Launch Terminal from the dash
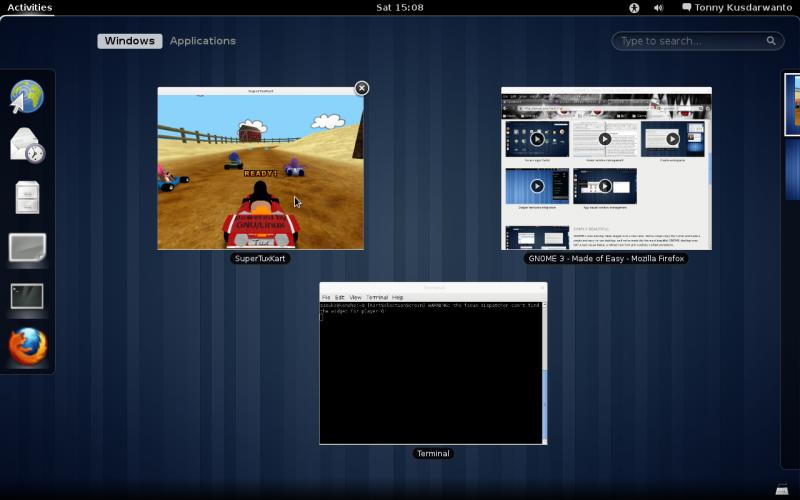The image size is (800, 500). [27, 296]
